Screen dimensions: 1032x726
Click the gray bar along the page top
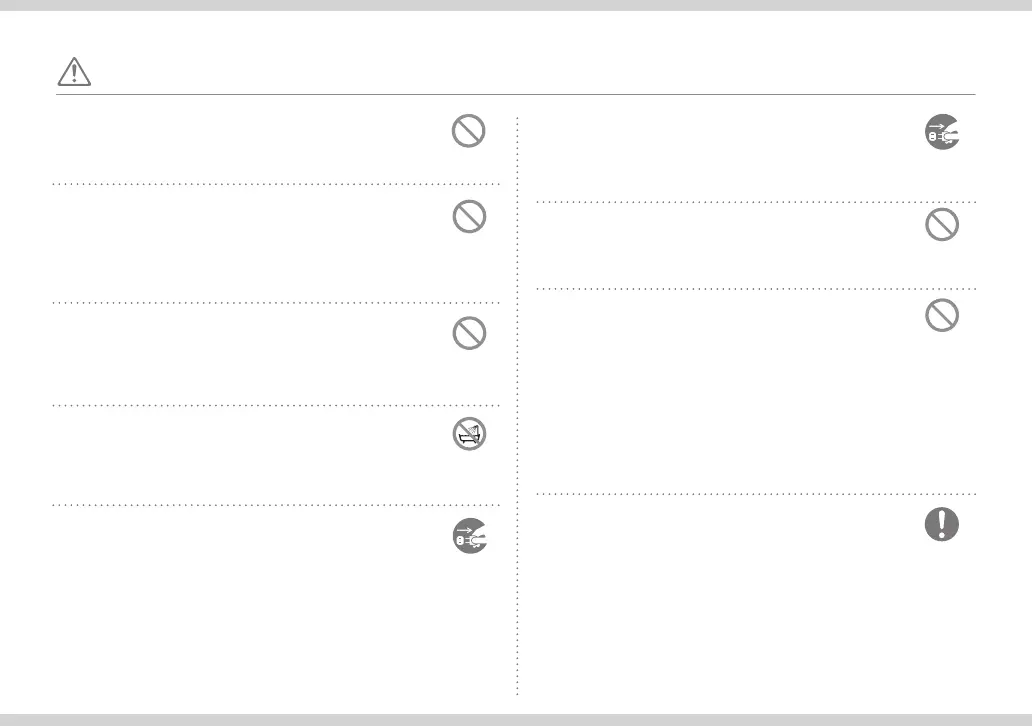point(516,5)
